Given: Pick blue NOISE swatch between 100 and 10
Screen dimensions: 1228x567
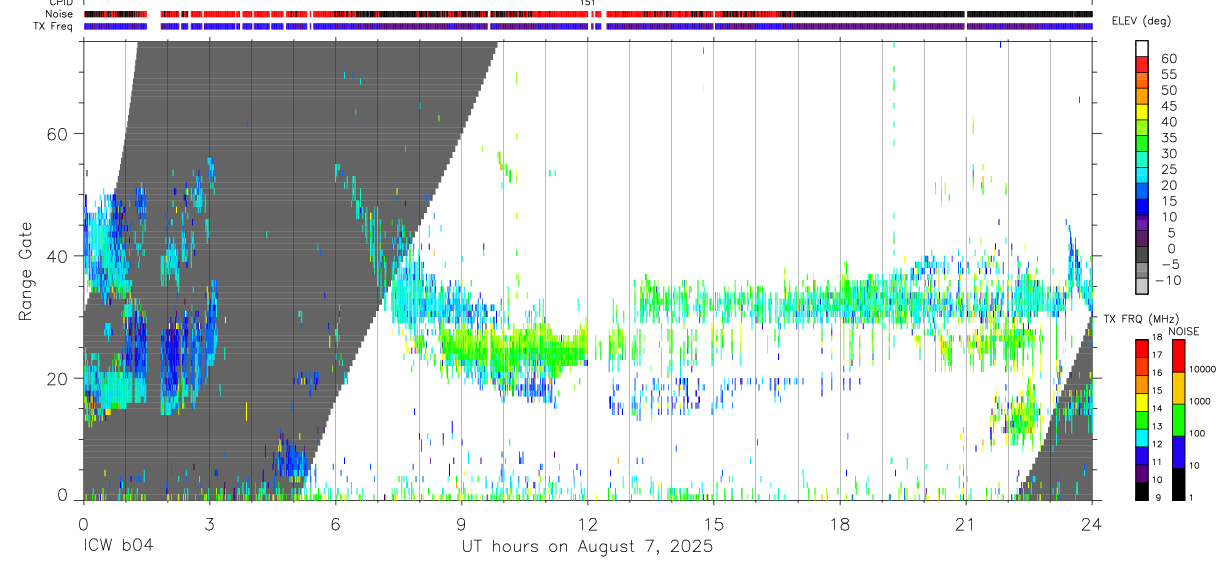Looking at the screenshot, I should (x=1178, y=452).
